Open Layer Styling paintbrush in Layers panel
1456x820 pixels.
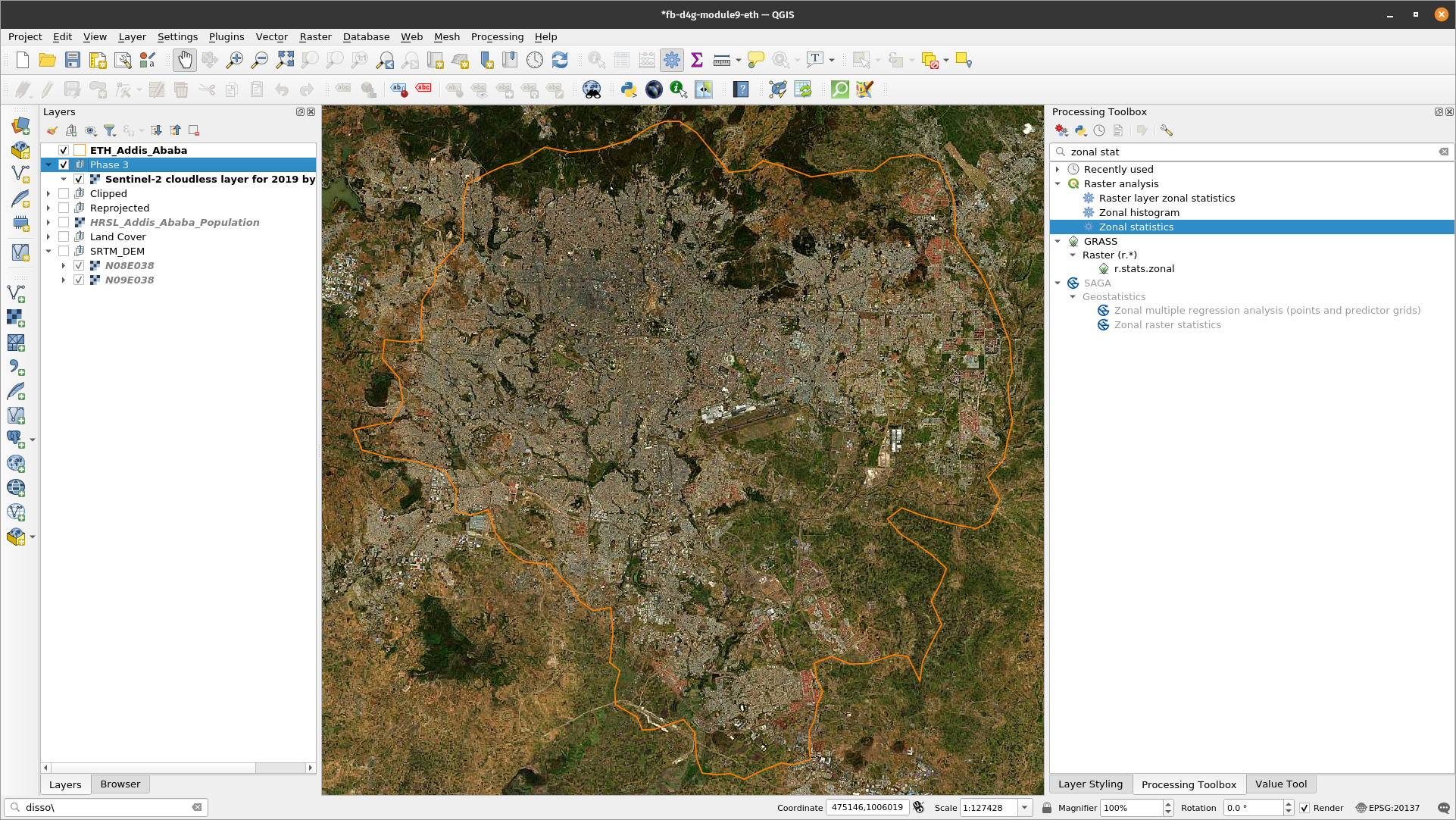pos(52,130)
